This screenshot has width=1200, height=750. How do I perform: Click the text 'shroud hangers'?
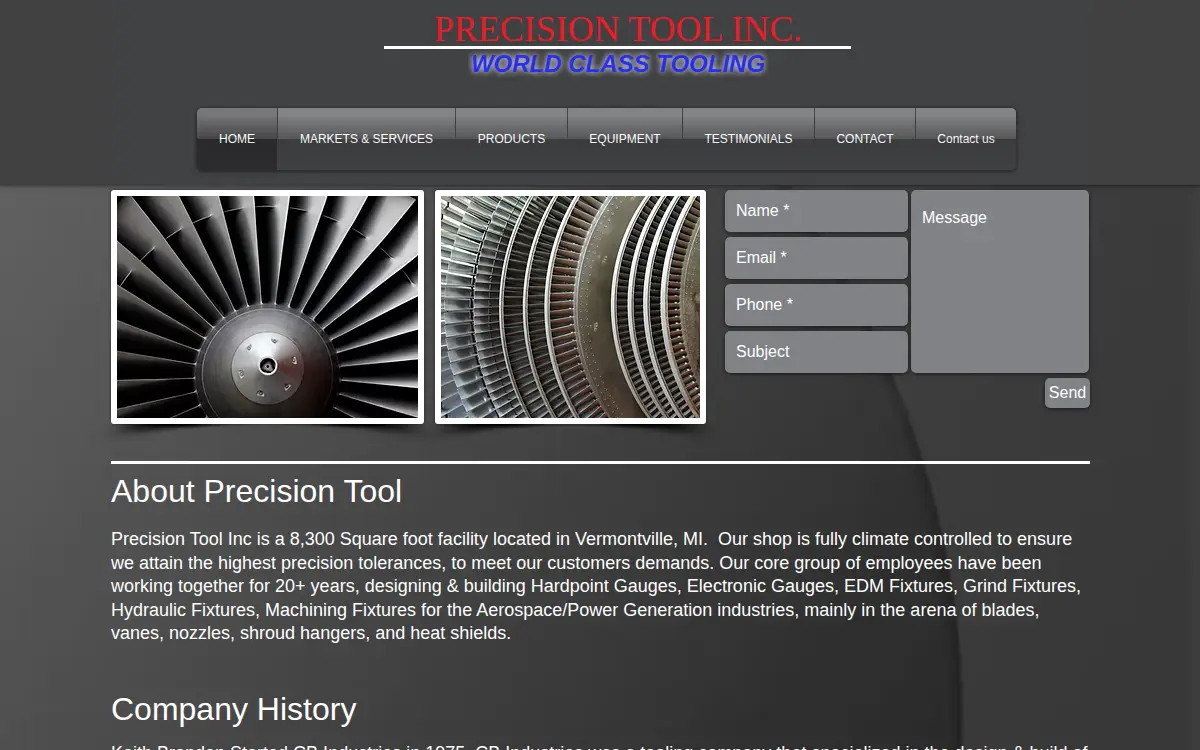pos(303,633)
